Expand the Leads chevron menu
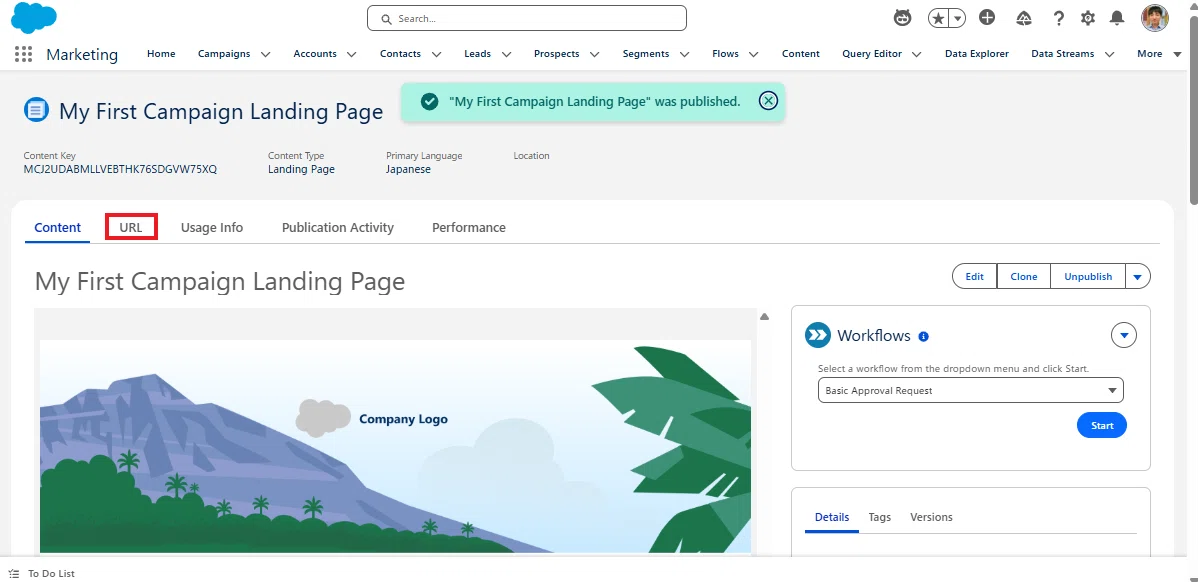This screenshot has height=582, width=1198. tap(506, 54)
